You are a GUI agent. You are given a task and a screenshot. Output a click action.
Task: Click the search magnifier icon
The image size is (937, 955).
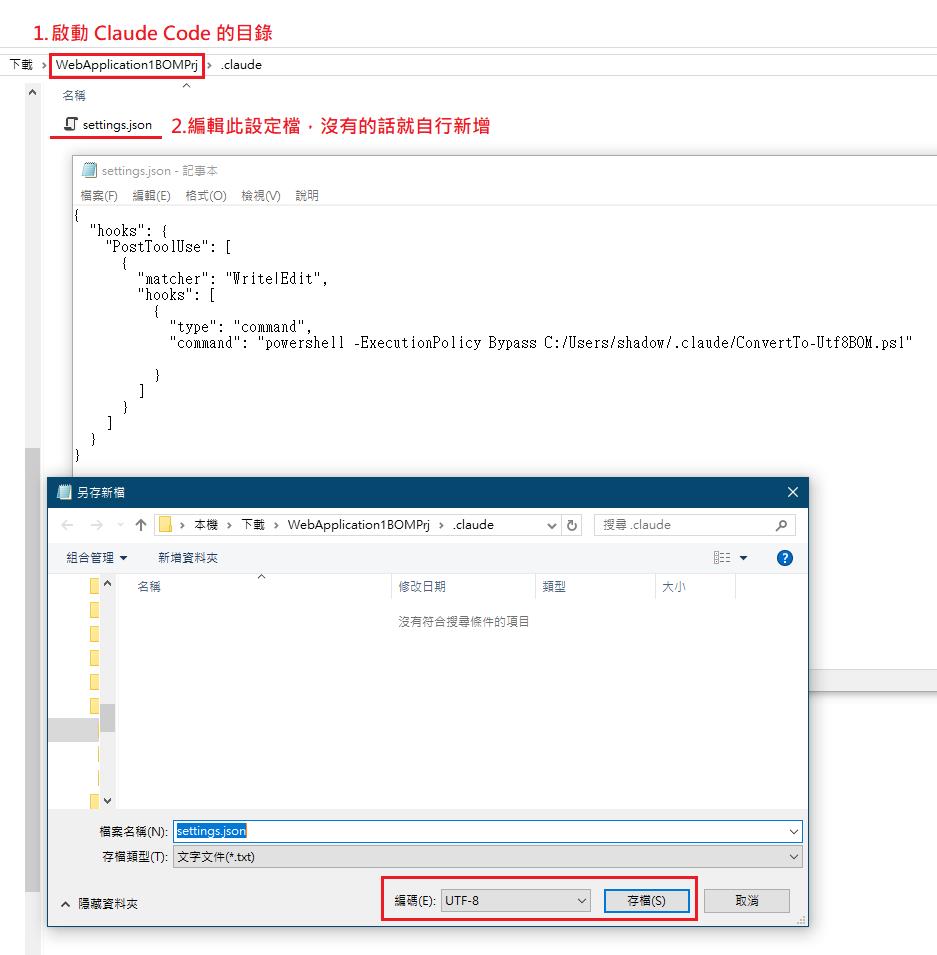point(781,525)
